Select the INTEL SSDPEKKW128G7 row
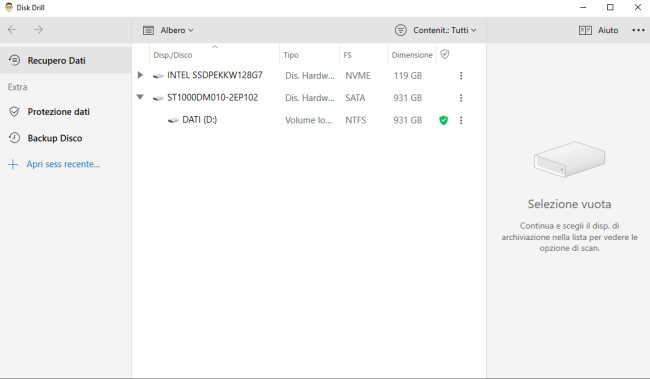Viewport: 650px width, 379px height. tap(309, 75)
